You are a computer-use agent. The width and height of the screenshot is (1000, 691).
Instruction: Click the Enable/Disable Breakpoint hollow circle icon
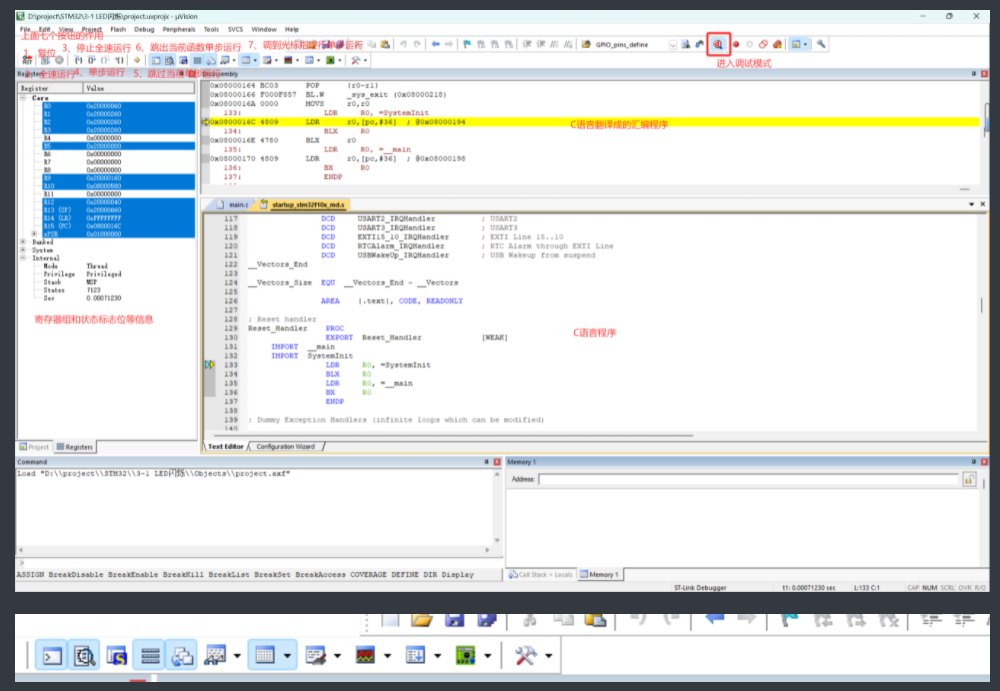click(x=749, y=44)
